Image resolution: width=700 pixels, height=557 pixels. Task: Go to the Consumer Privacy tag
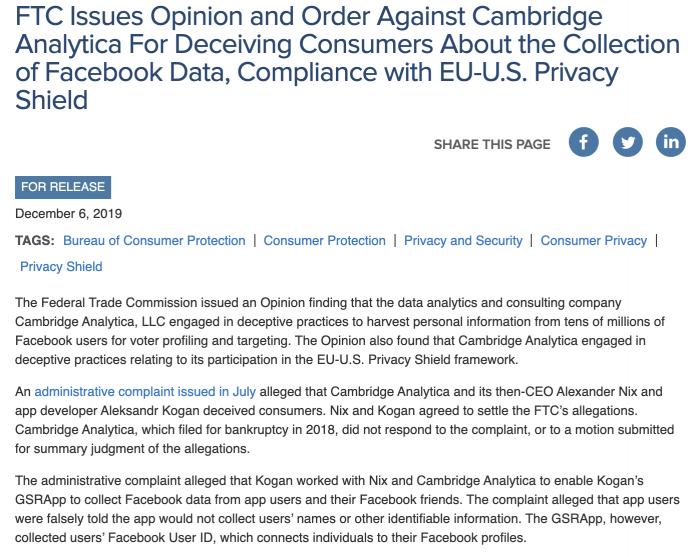click(594, 241)
